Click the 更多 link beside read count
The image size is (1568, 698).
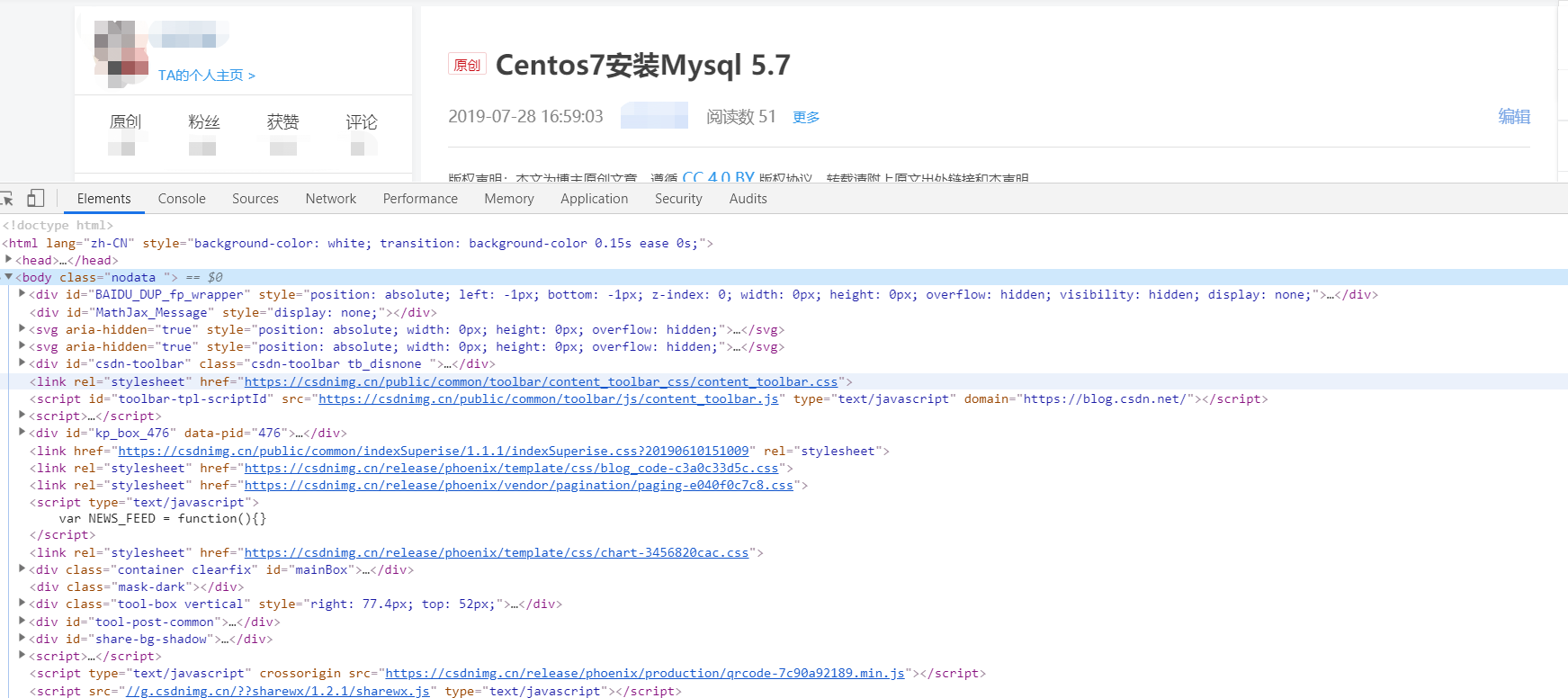[x=806, y=117]
